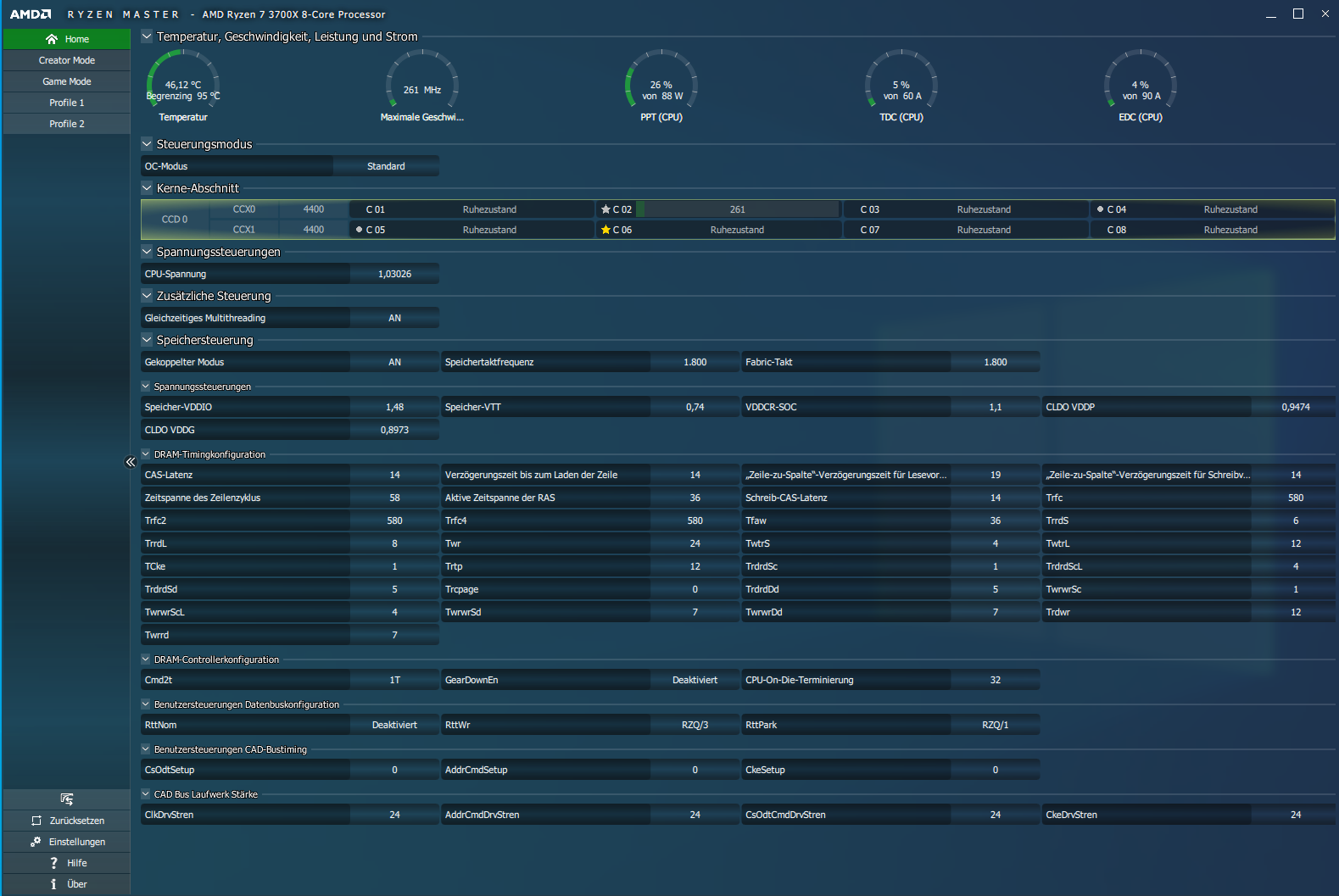
Task: Click the AMD logo in title bar
Action: coord(31,14)
